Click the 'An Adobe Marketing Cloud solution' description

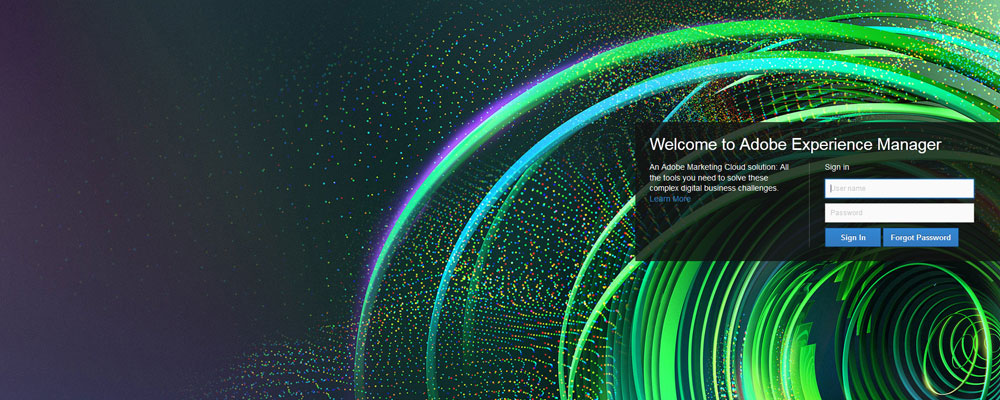[719, 177]
